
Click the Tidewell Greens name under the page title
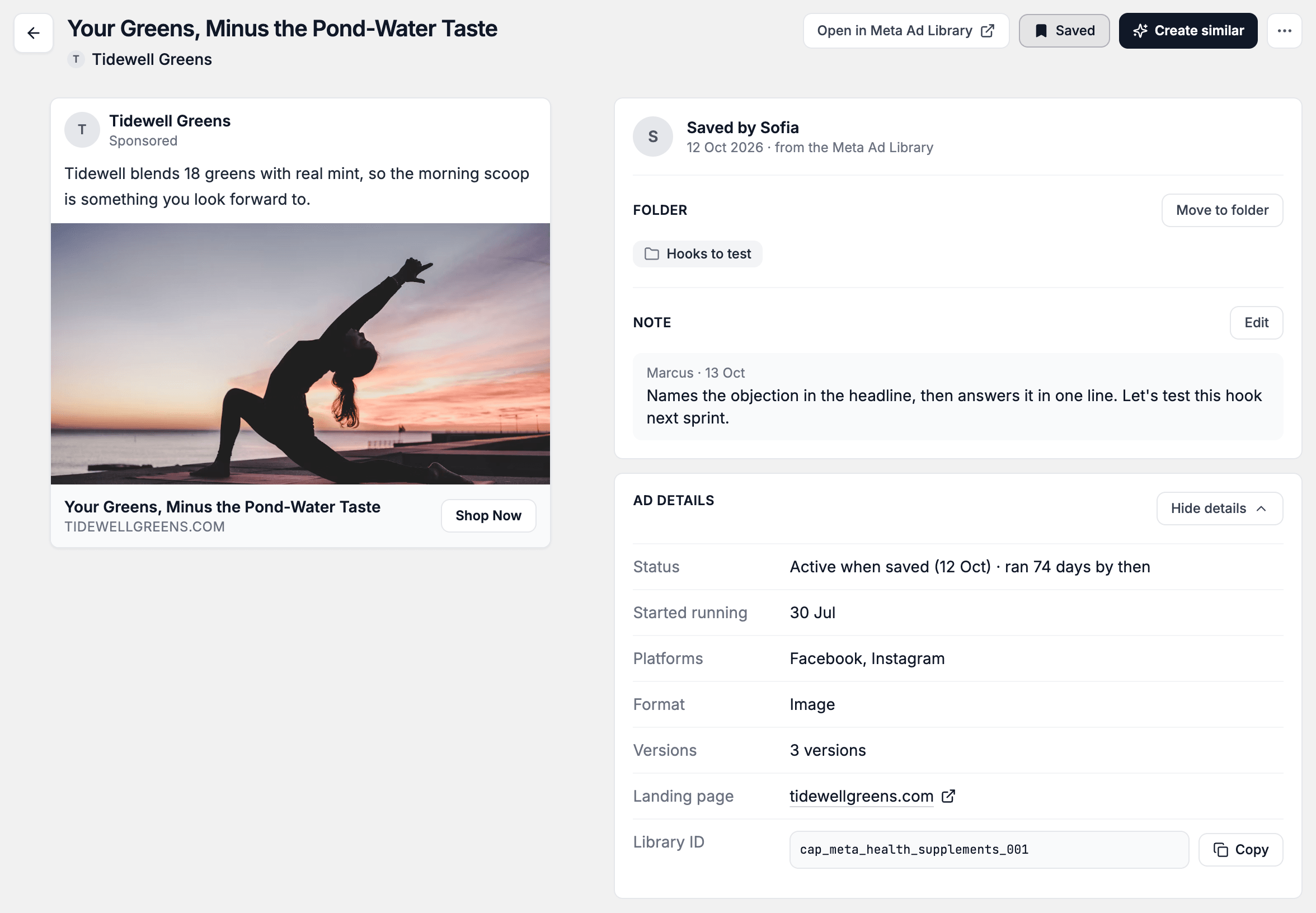152,59
